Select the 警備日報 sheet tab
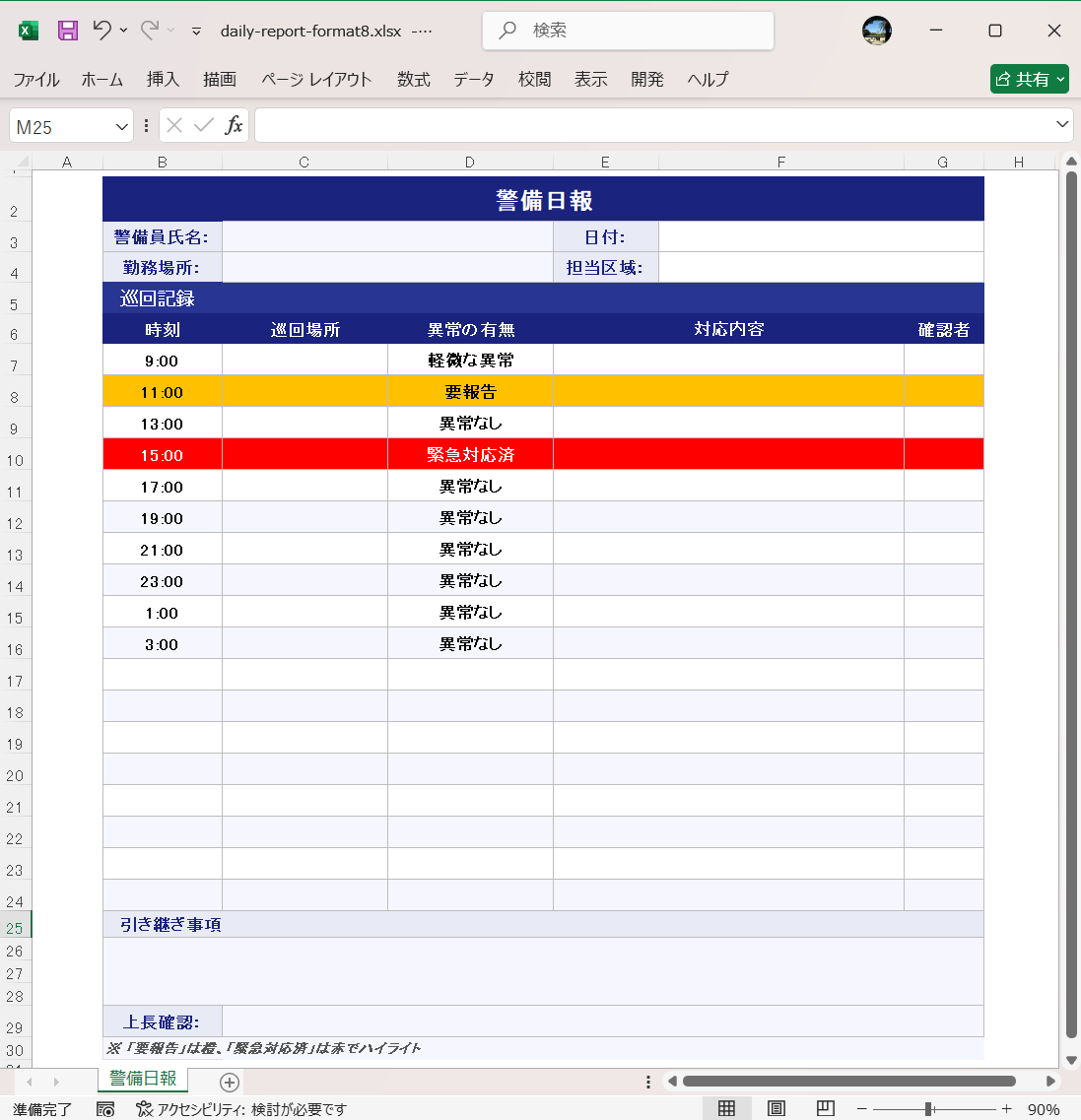This screenshot has height=1120, width=1081. coord(143,1079)
